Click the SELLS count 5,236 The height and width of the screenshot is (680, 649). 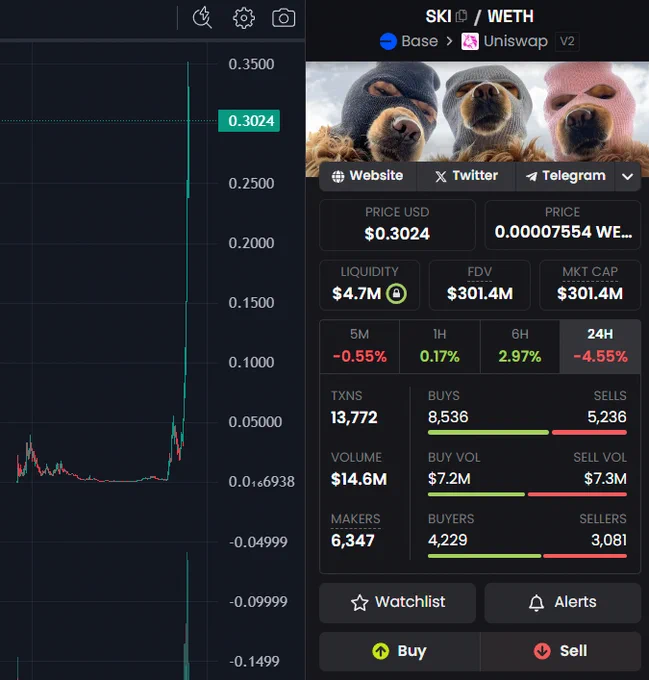pos(607,417)
